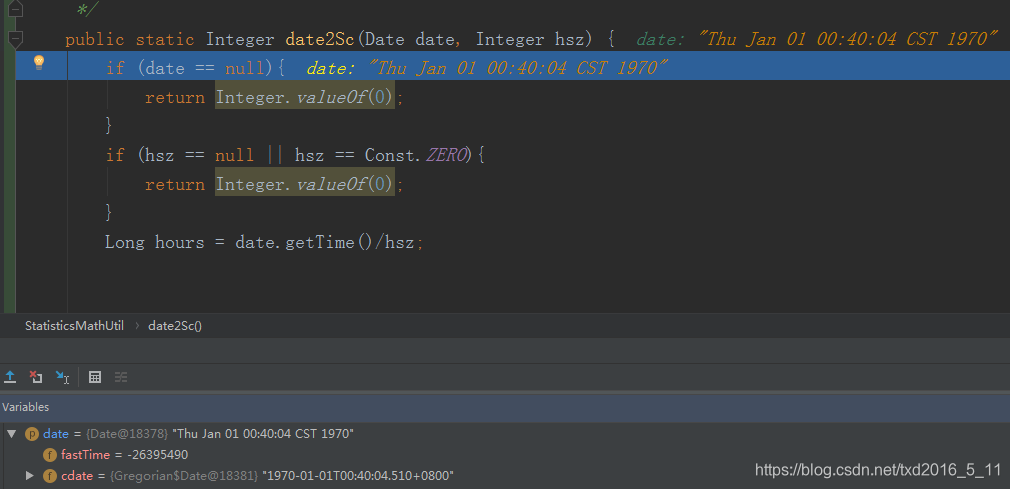
Task: Click the second 'return Integer.valueOf(0);' statement
Action: (274, 184)
